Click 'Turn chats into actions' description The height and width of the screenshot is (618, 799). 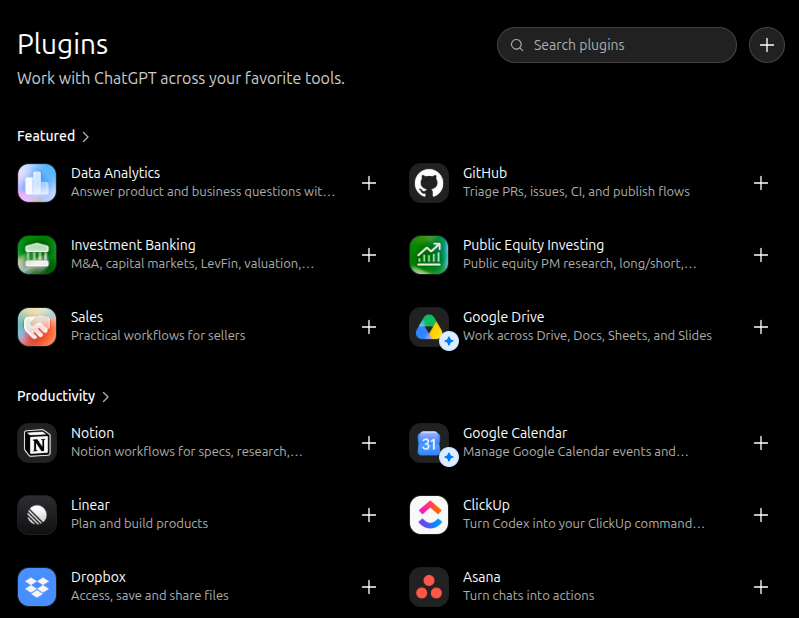click(528, 595)
